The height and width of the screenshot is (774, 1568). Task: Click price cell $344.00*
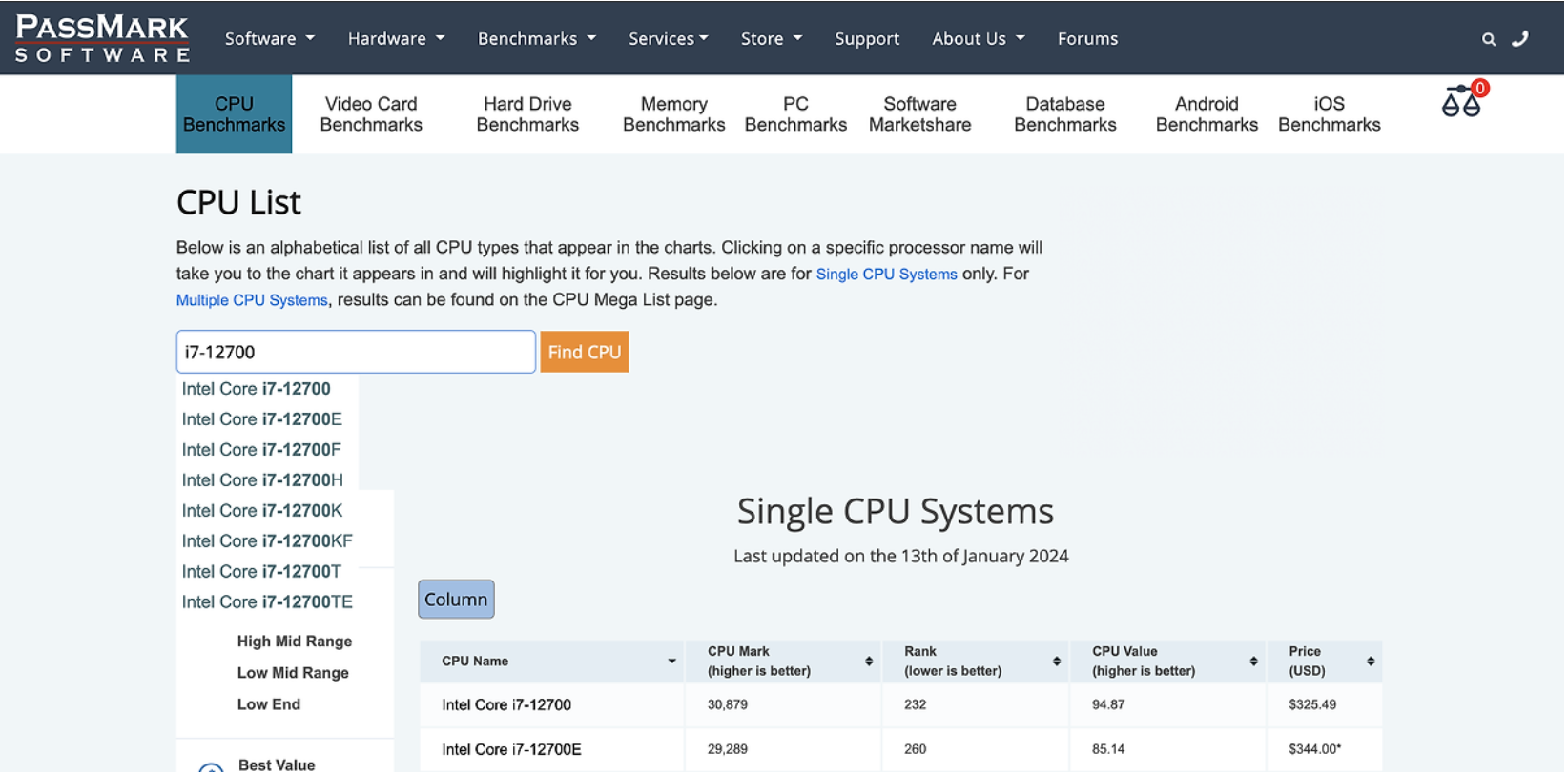point(1316,751)
